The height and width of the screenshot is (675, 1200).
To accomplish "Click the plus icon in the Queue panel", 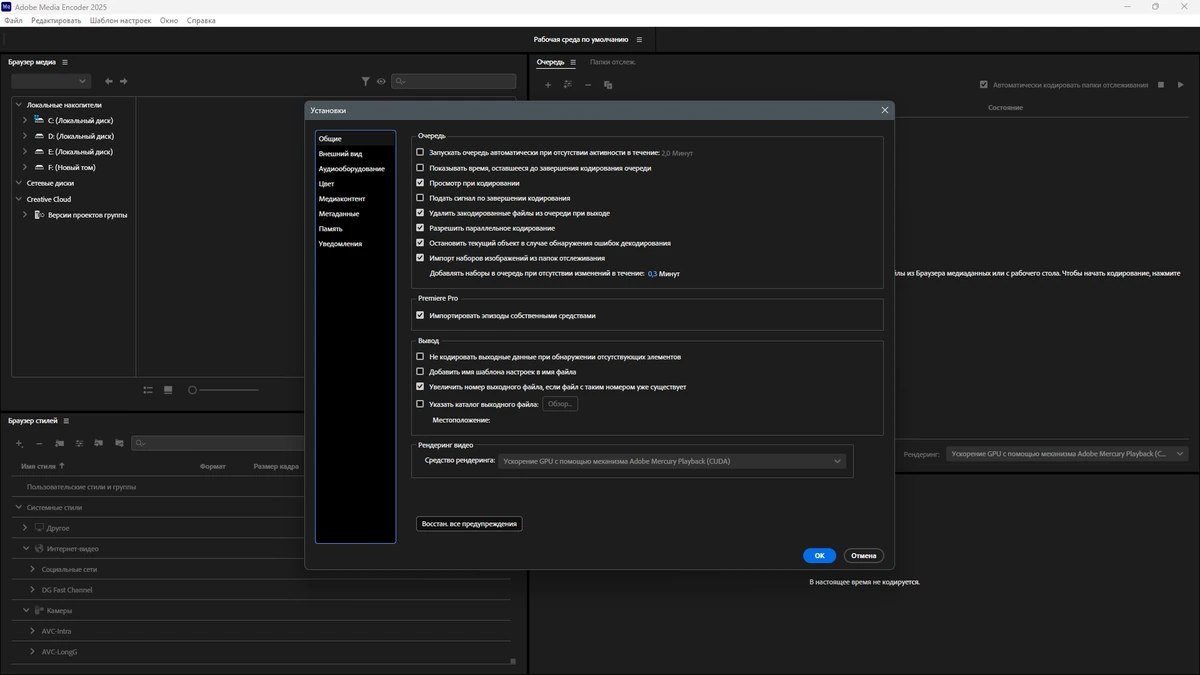I will tap(548, 85).
